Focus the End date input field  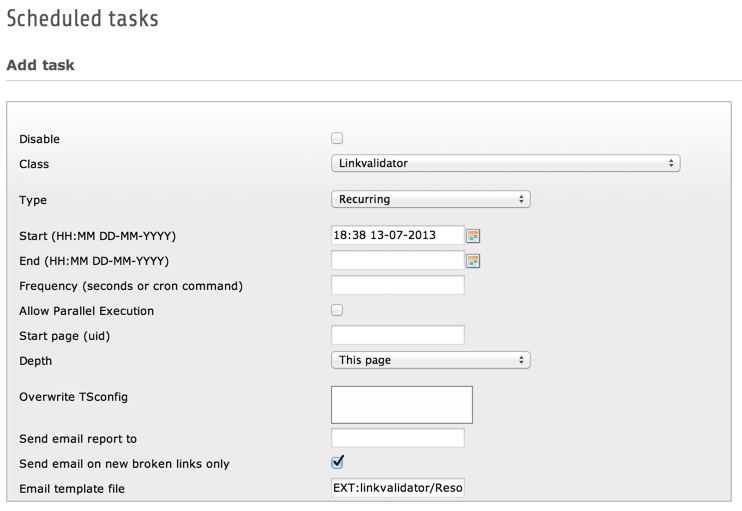pyautogui.click(x=397, y=261)
